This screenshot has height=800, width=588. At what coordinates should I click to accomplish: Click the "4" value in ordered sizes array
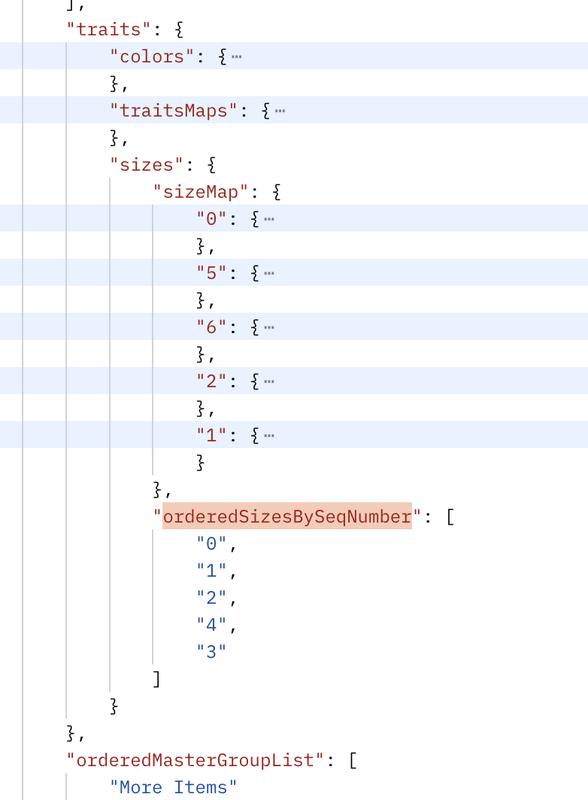211,624
